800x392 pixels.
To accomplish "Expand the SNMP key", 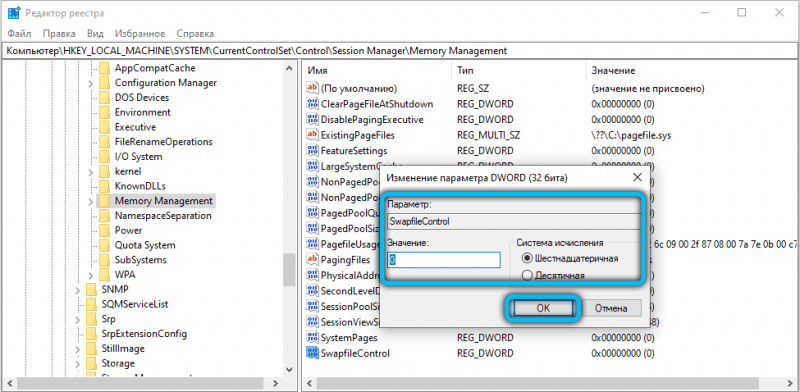I will tap(78, 290).
